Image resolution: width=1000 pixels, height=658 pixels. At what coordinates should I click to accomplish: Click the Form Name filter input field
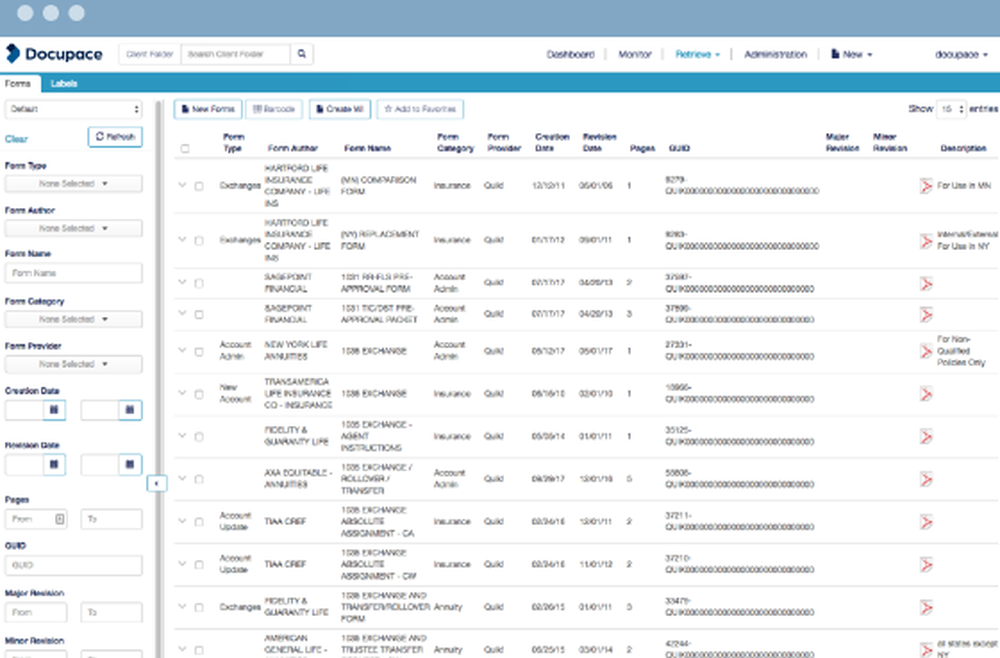(x=73, y=273)
